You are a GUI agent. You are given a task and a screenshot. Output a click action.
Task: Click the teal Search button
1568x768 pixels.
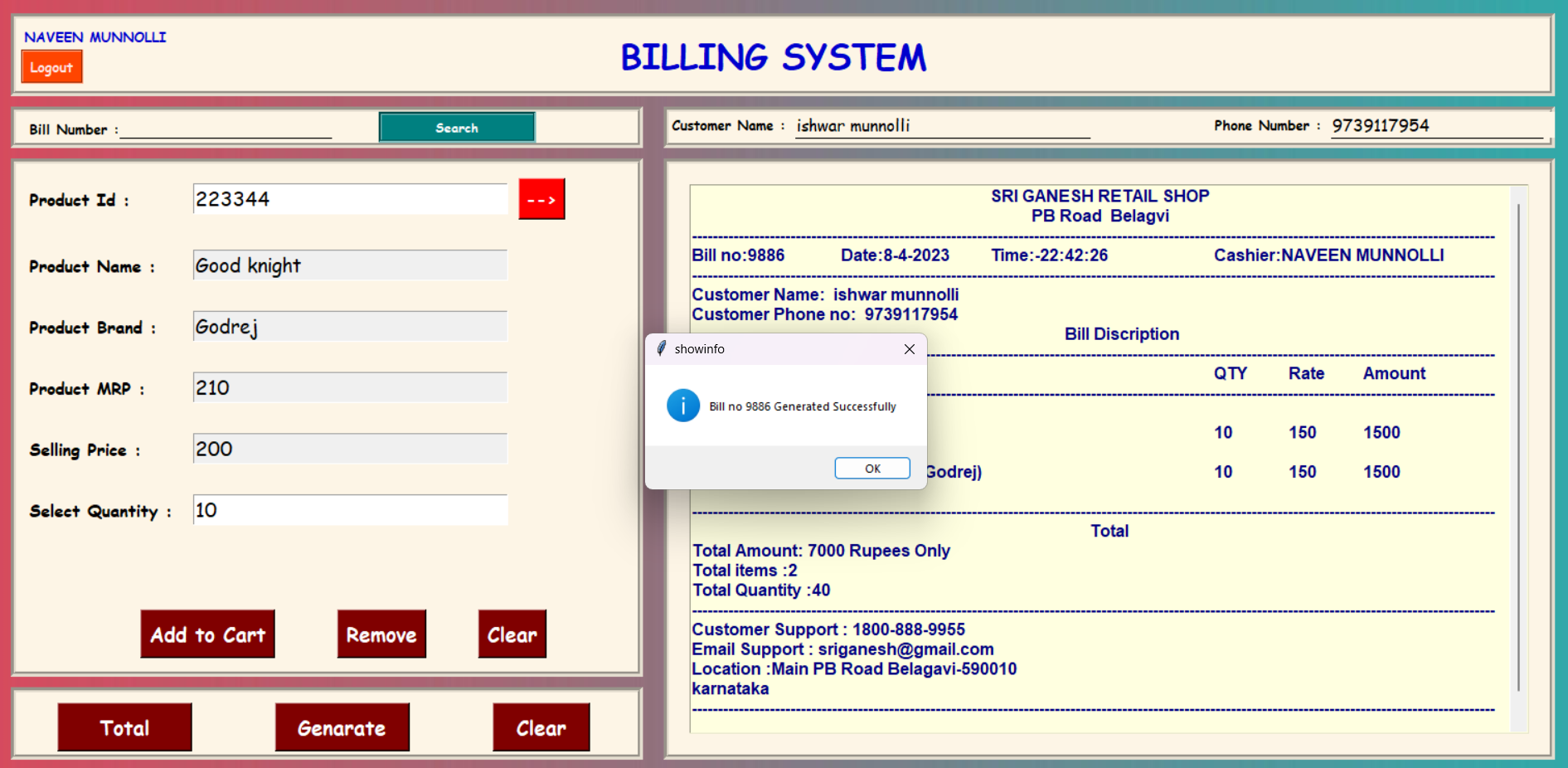(x=457, y=128)
